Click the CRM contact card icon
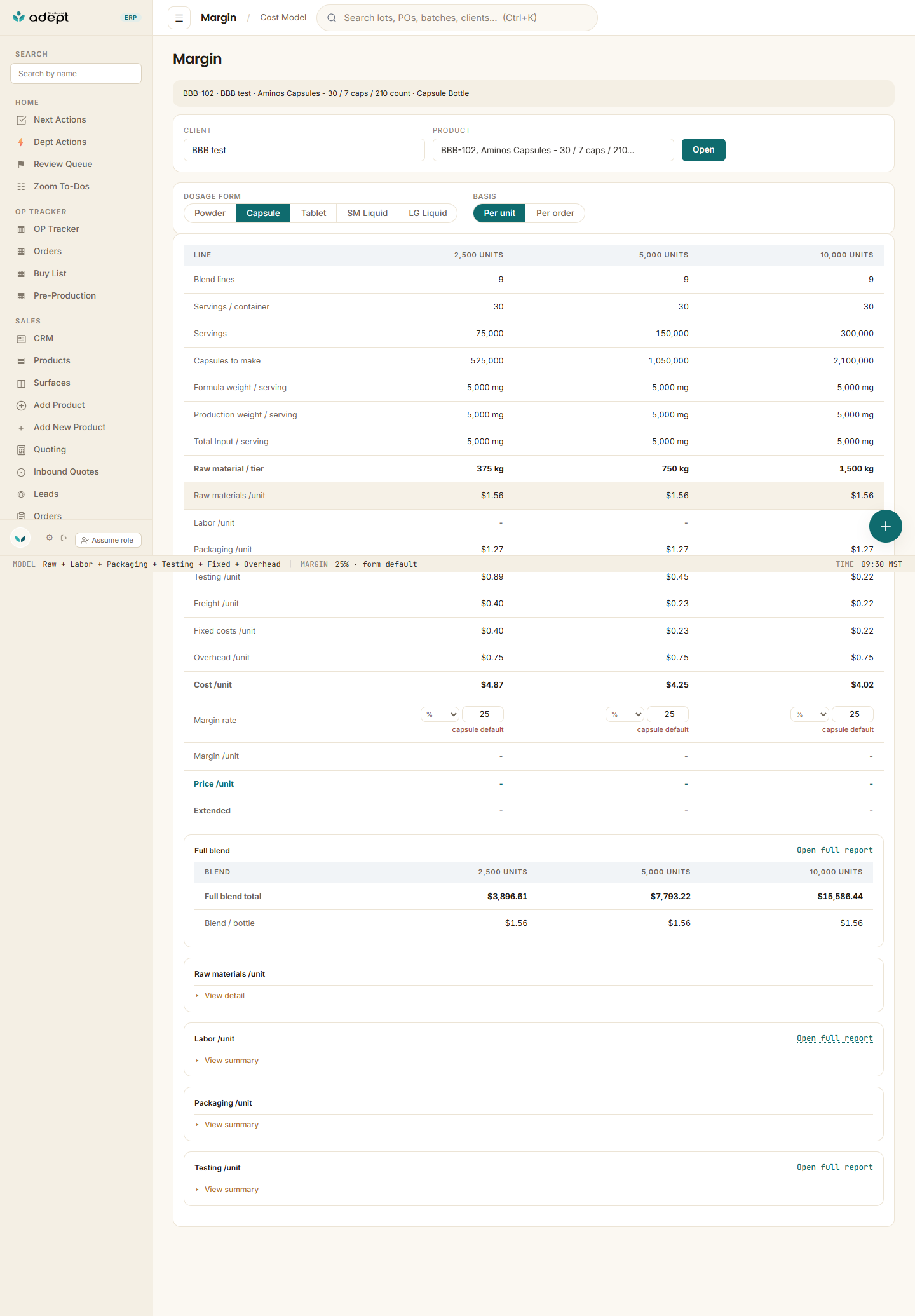 21,339
